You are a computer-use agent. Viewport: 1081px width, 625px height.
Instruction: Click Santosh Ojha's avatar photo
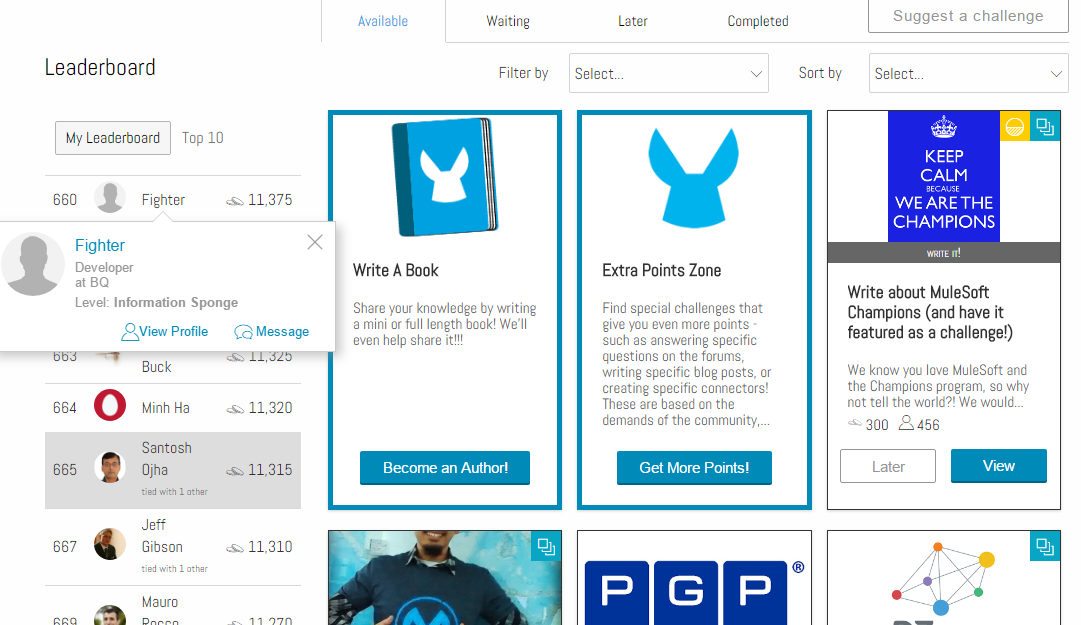coord(110,467)
